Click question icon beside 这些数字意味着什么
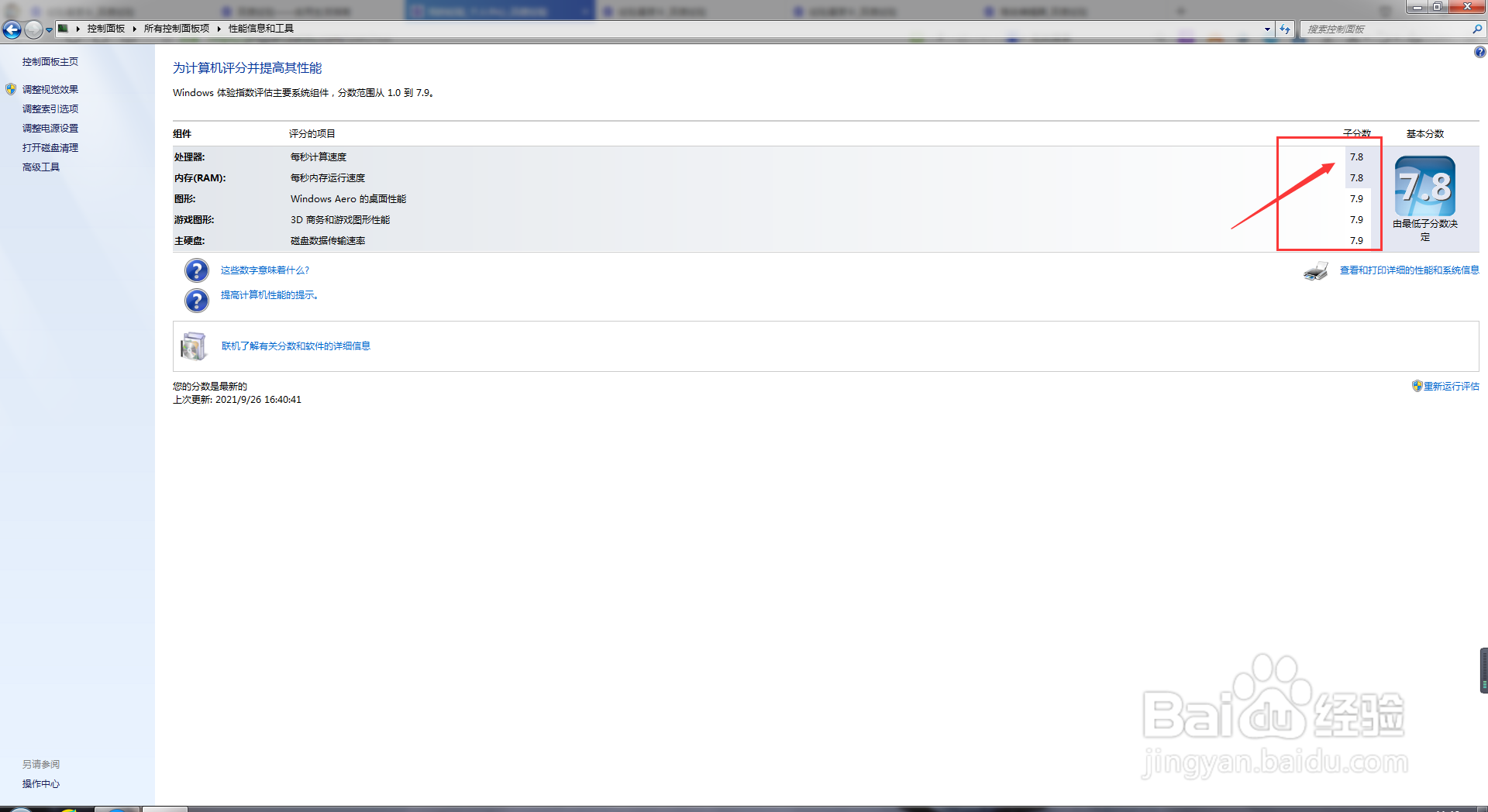Viewport: 1488px width, 812px height. (x=197, y=270)
